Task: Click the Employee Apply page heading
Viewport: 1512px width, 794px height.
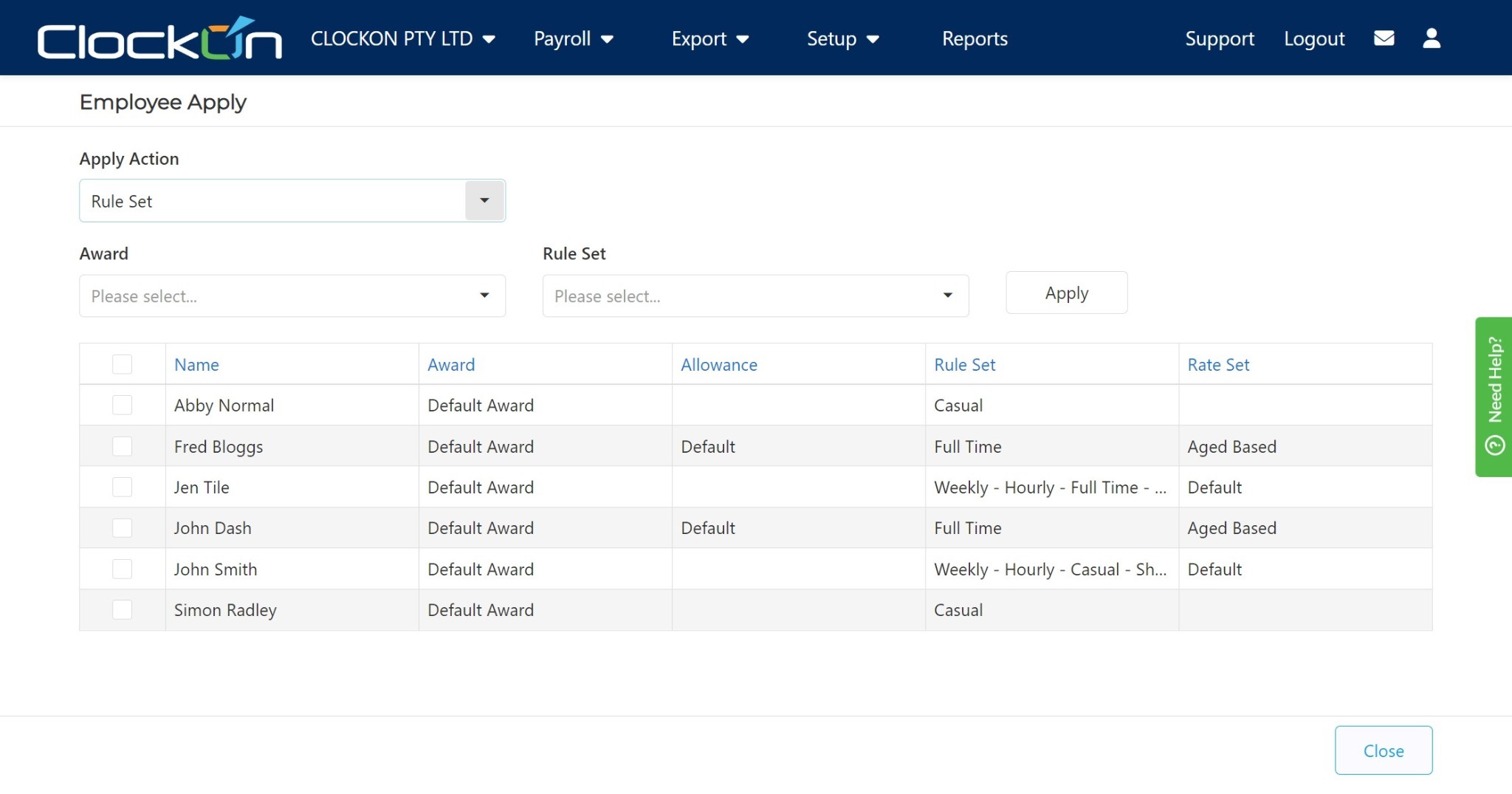Action: (x=162, y=102)
